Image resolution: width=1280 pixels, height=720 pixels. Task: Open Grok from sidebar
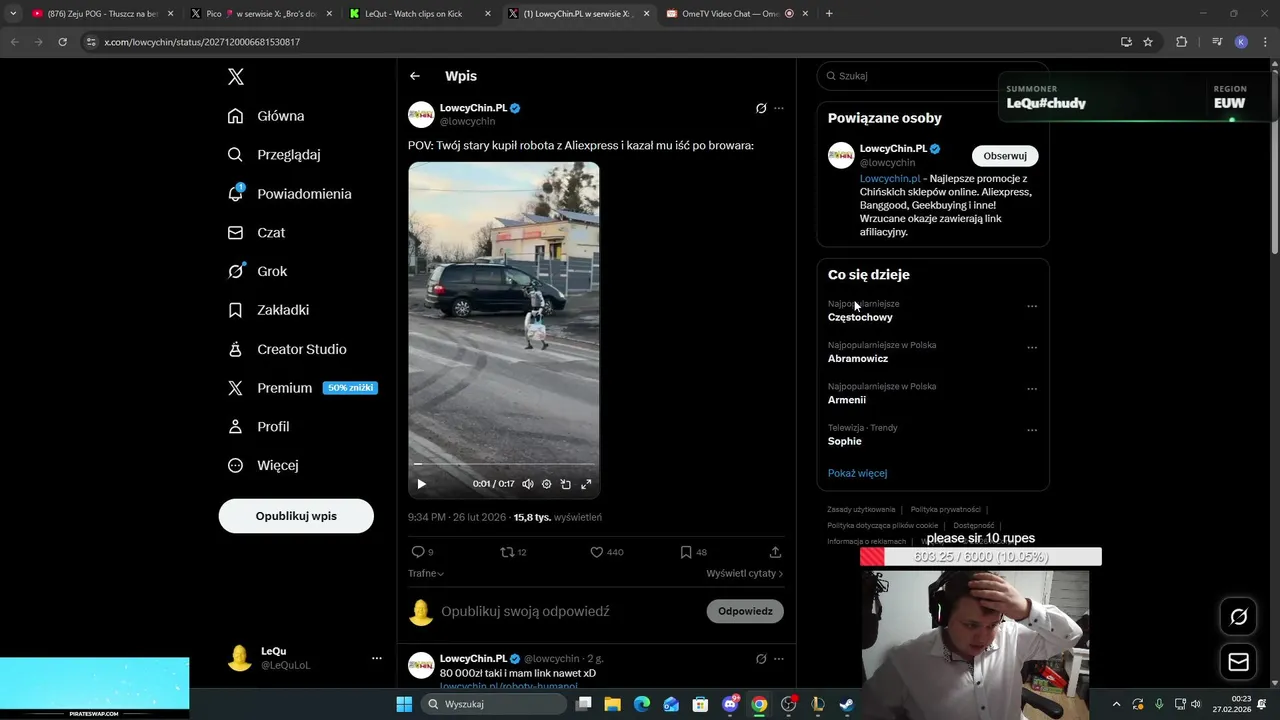pyautogui.click(x=257, y=271)
